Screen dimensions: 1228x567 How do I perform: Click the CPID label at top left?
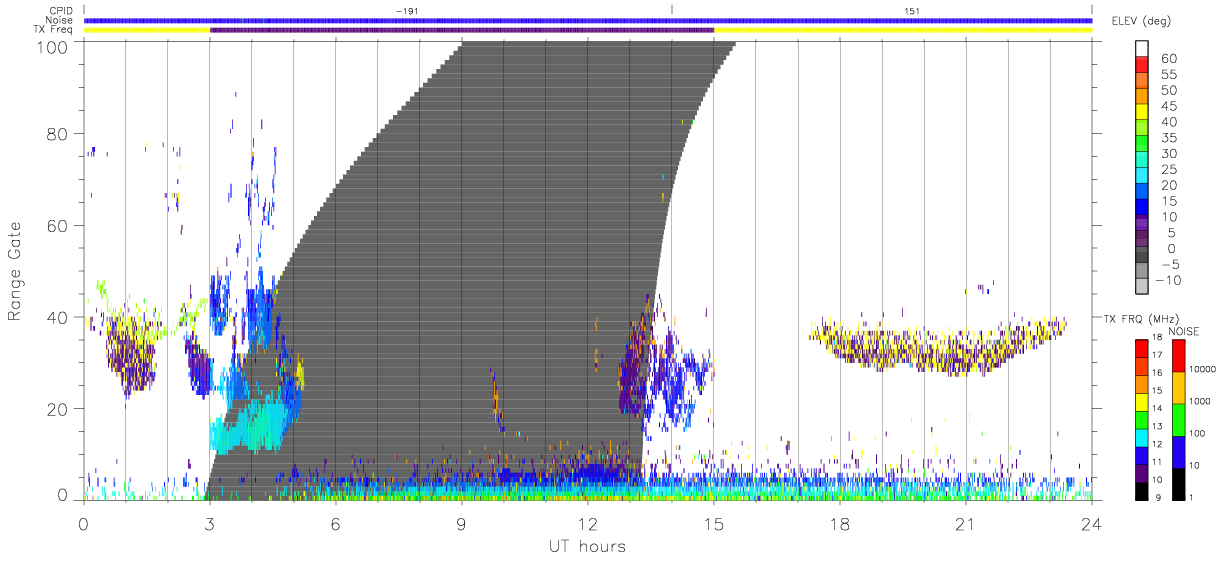(x=60, y=11)
